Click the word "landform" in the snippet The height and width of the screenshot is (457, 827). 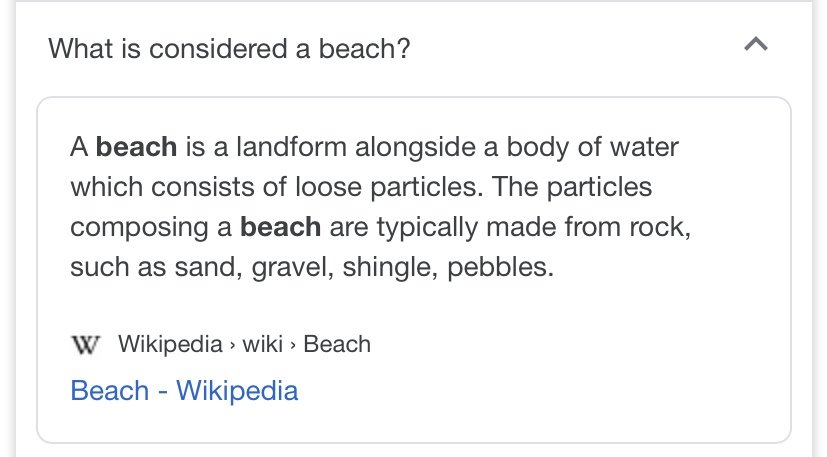pos(291,147)
